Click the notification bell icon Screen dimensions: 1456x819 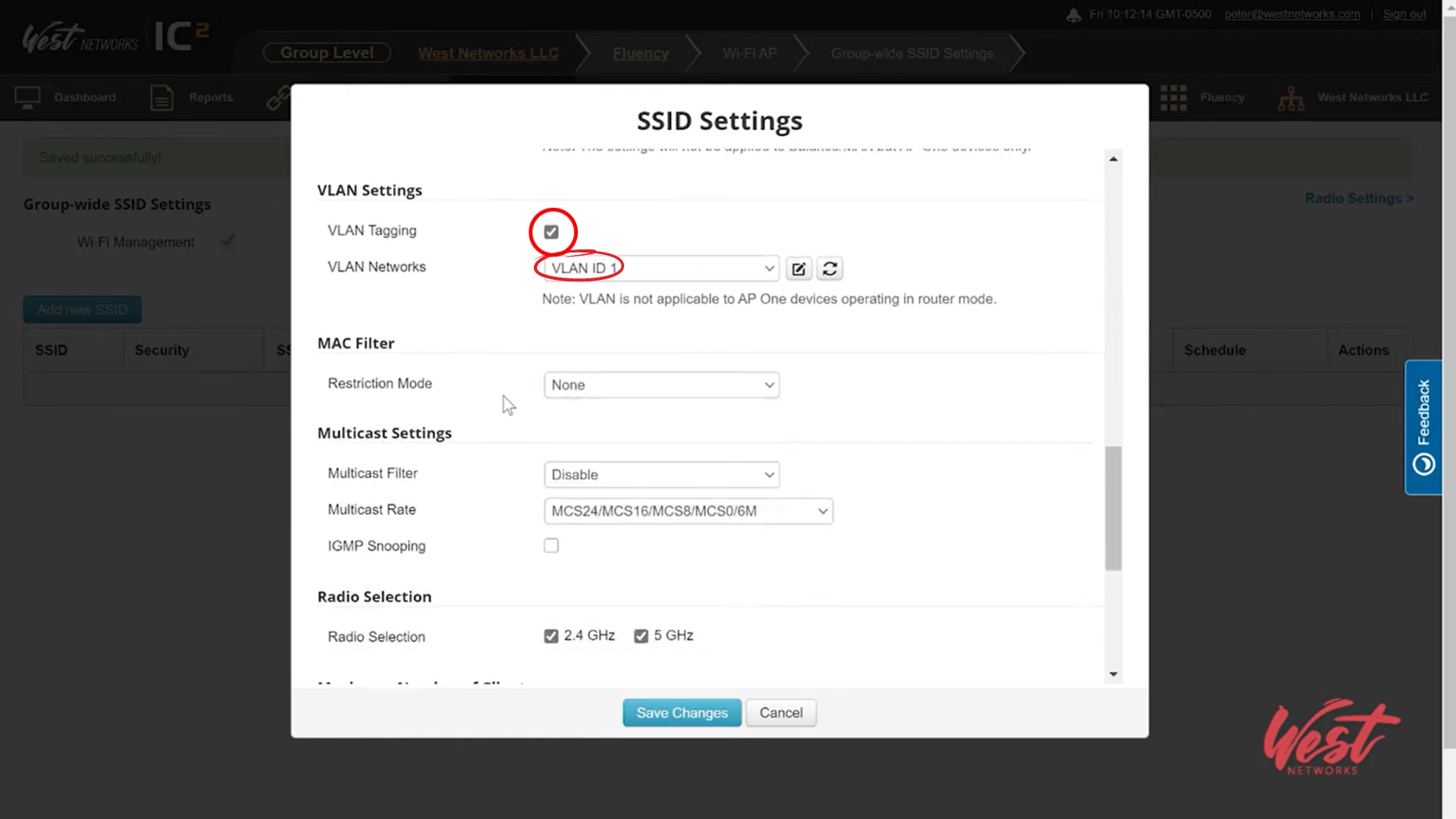(1073, 15)
